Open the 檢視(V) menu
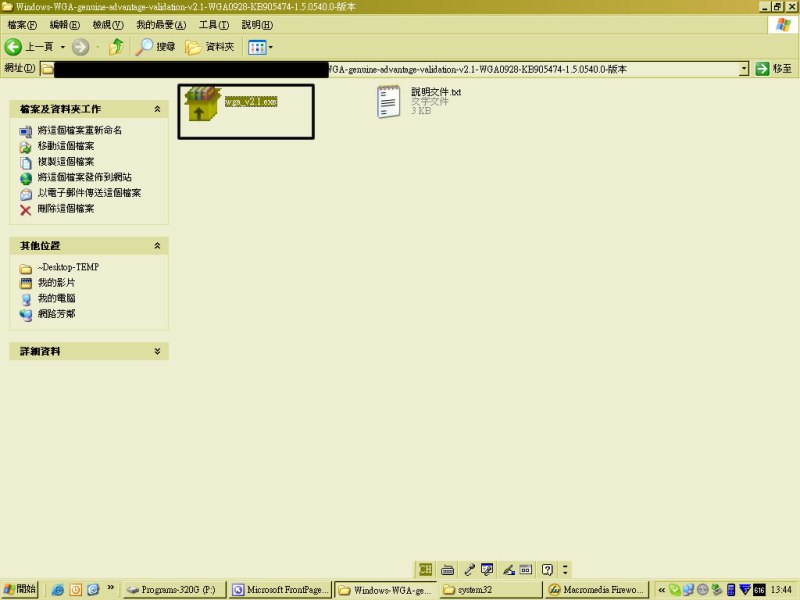 (x=108, y=24)
